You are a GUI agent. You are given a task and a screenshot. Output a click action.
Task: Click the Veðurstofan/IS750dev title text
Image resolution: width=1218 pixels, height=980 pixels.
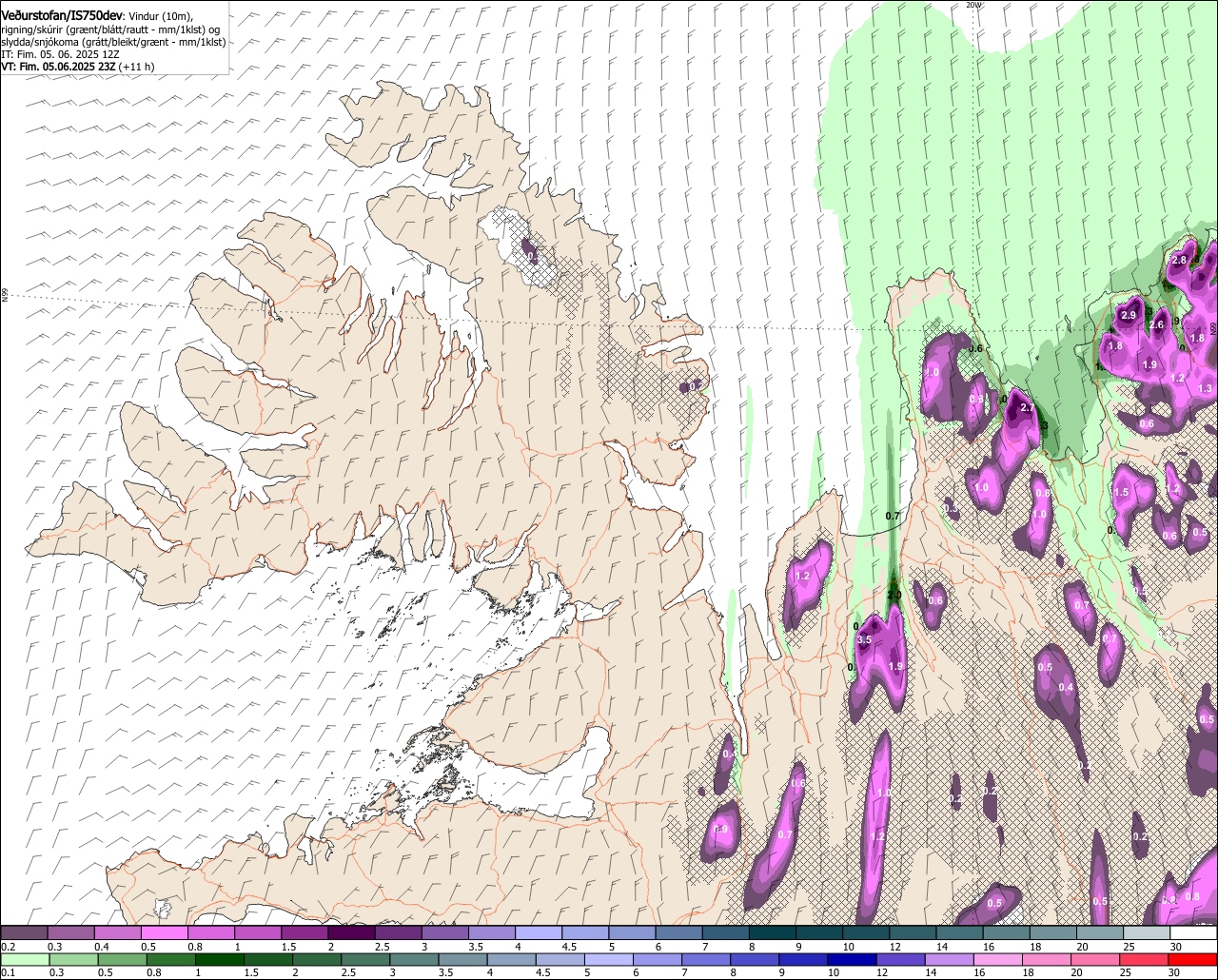click(61, 15)
